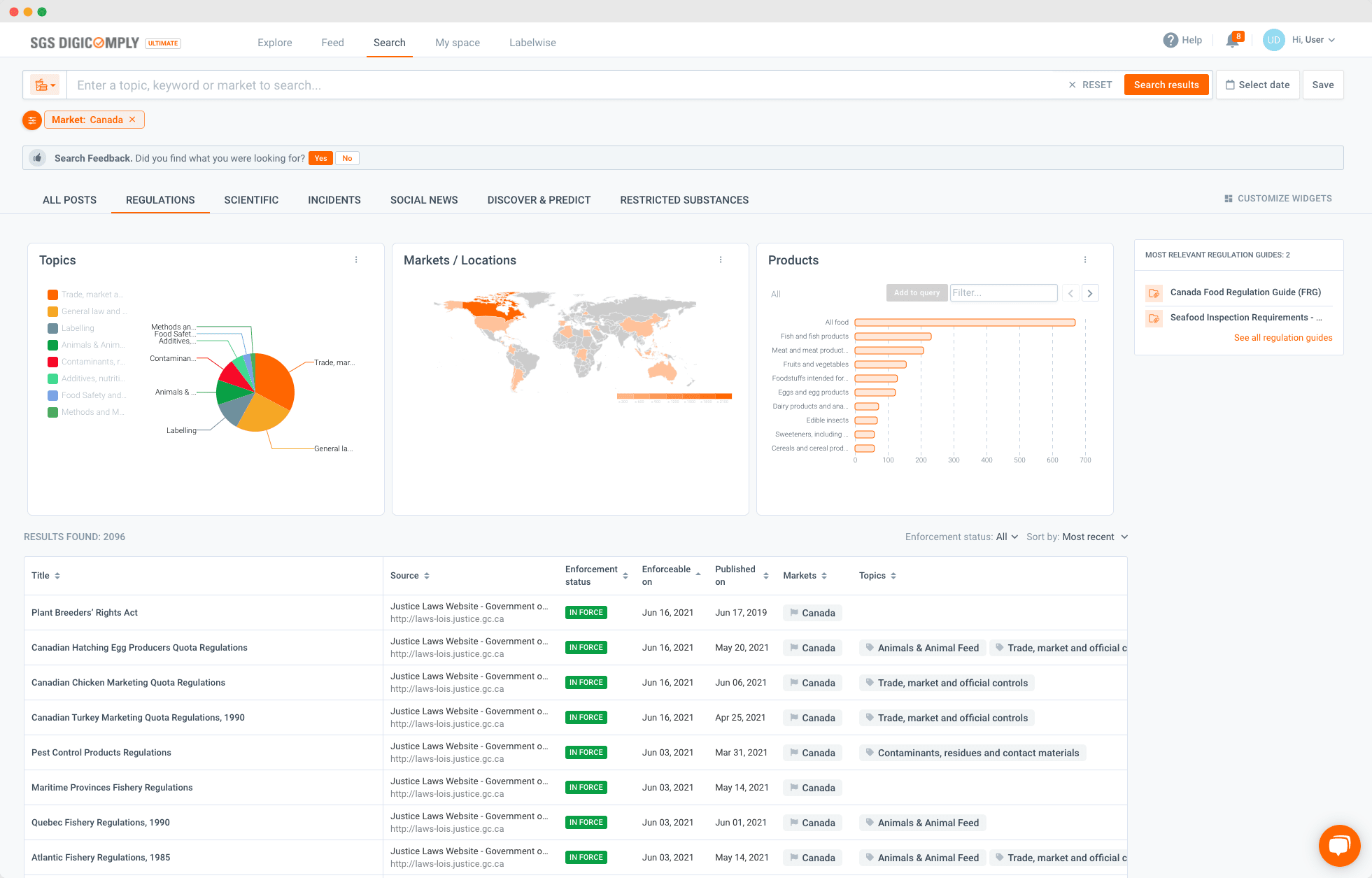The width and height of the screenshot is (1372, 878).
Task: Sort by Enforcement status column arrows
Action: (625, 576)
